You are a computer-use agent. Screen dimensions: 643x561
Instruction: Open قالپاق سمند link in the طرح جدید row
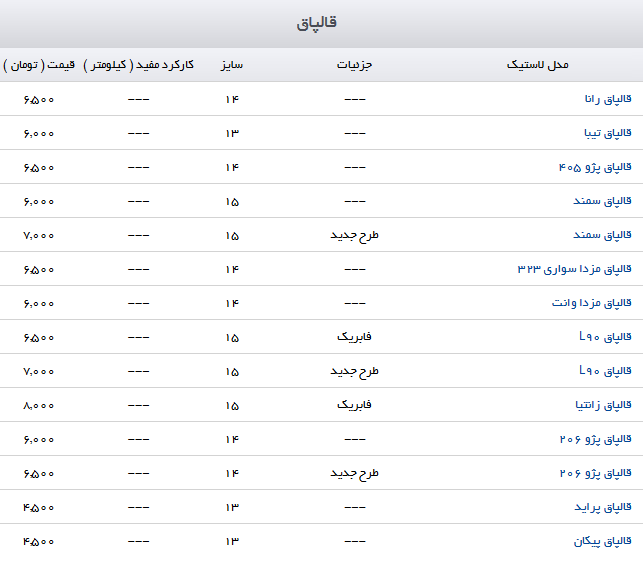(602, 235)
